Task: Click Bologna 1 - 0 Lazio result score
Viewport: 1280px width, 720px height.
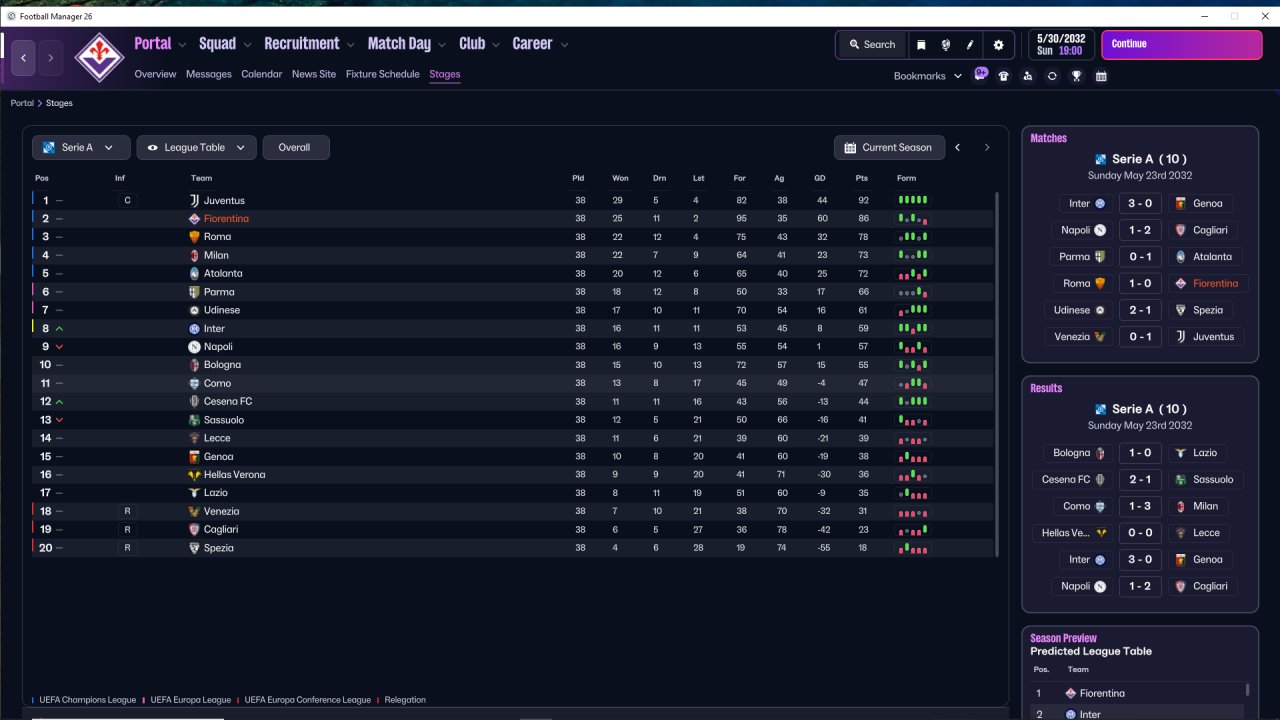Action: (1140, 454)
